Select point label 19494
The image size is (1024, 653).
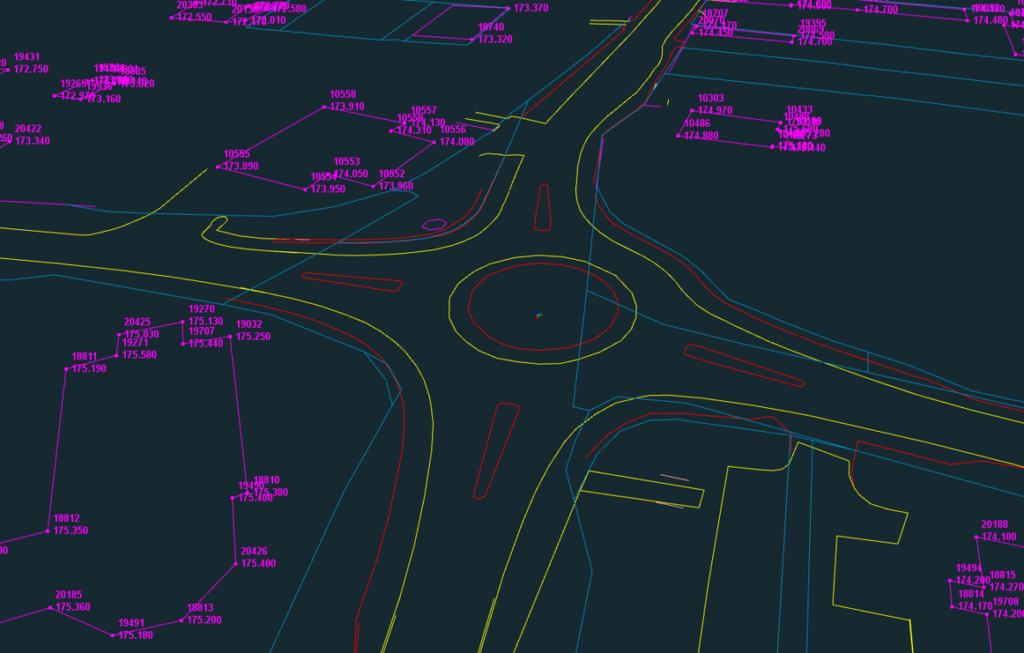point(969,569)
